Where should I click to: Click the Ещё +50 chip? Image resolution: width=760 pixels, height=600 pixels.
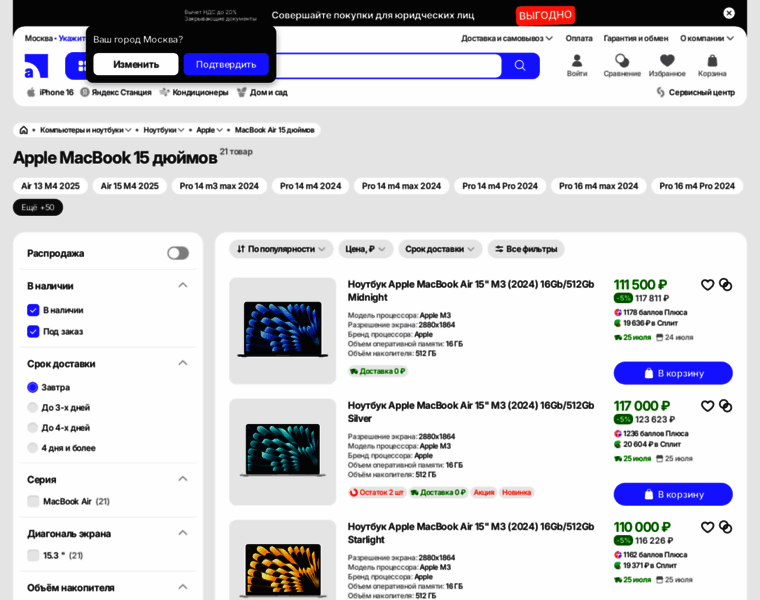[38, 207]
